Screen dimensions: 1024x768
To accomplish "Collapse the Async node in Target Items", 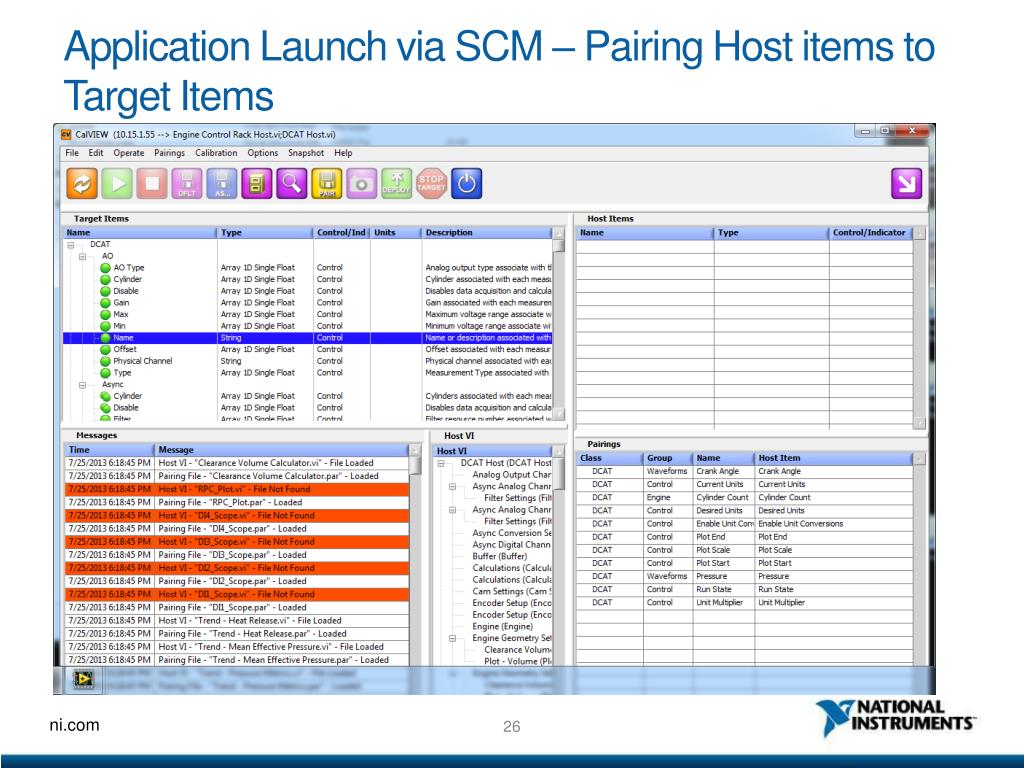I will (82, 385).
